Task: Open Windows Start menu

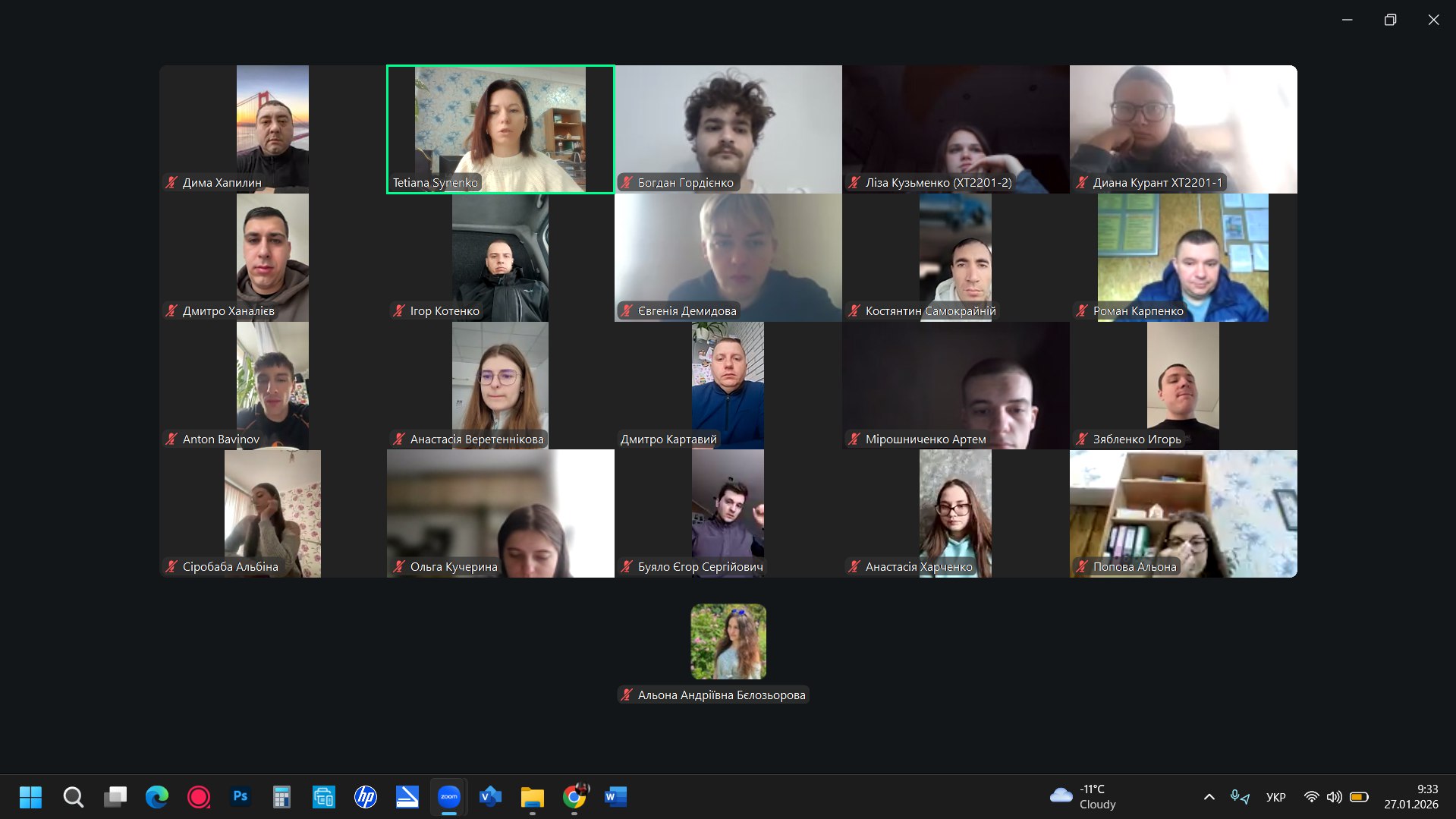Action: [x=30, y=796]
